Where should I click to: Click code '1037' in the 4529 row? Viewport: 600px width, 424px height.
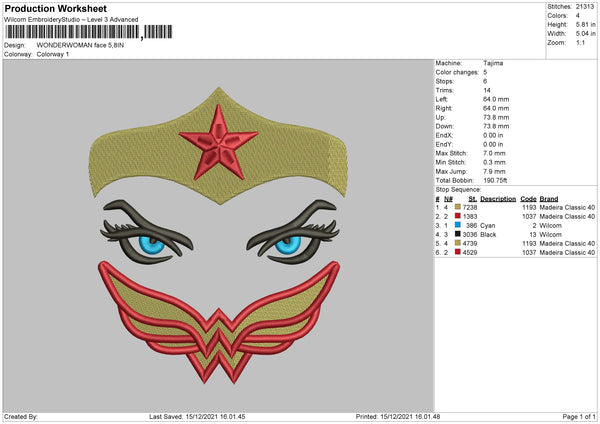(529, 253)
